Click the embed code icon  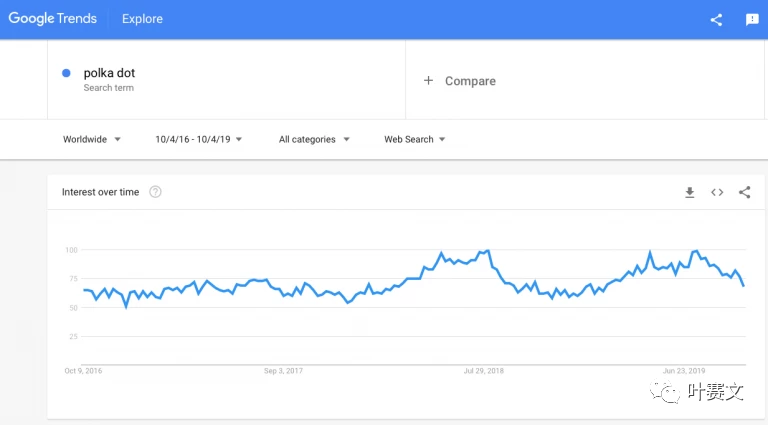coord(717,192)
